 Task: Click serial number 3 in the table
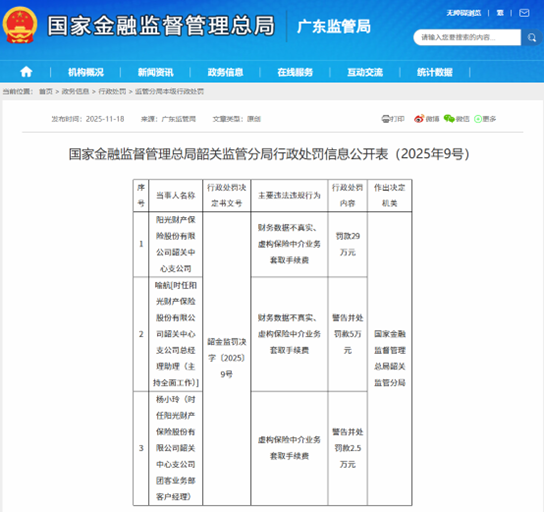click(x=141, y=448)
